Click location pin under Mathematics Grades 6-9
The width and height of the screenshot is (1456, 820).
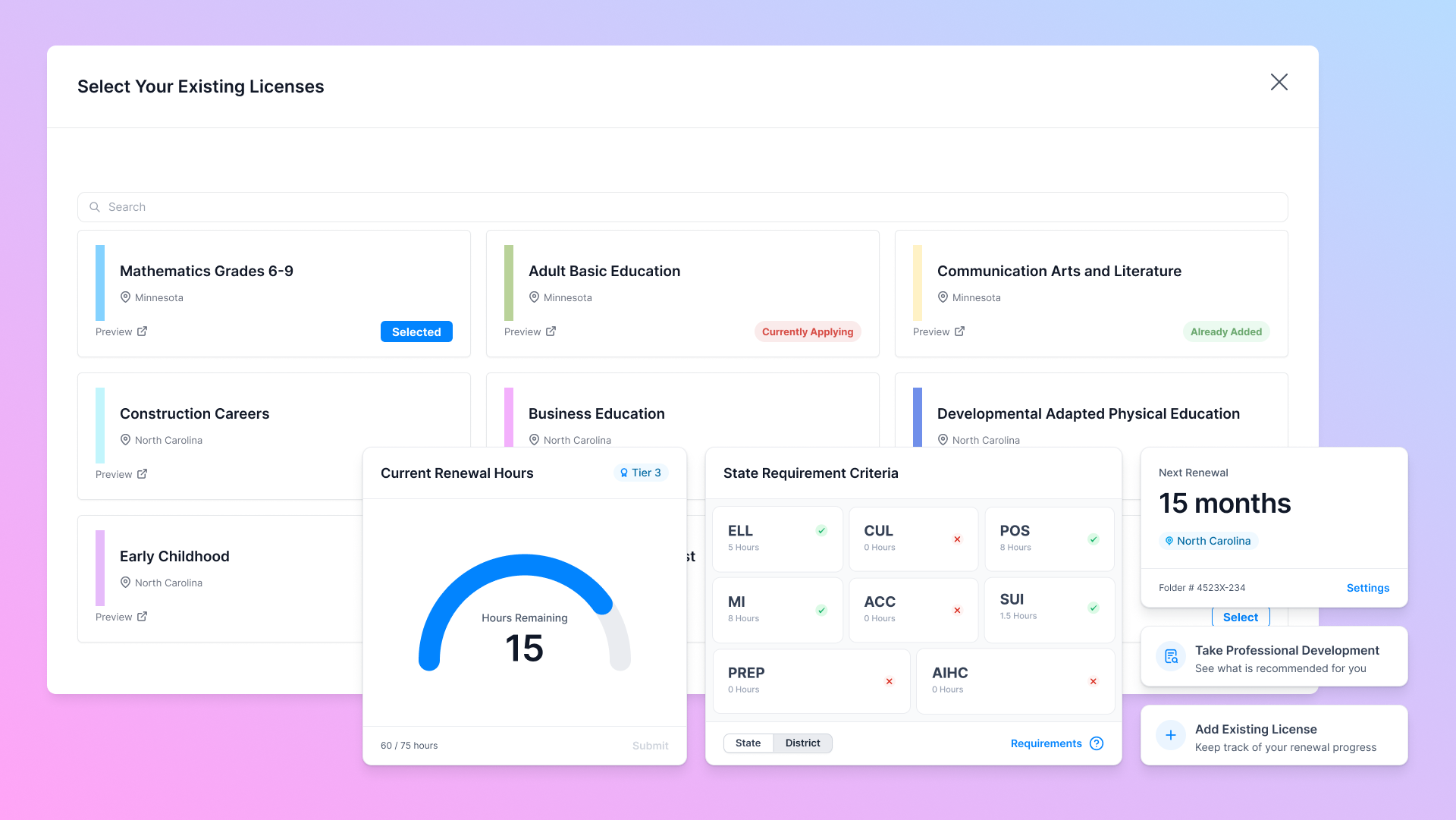click(125, 297)
